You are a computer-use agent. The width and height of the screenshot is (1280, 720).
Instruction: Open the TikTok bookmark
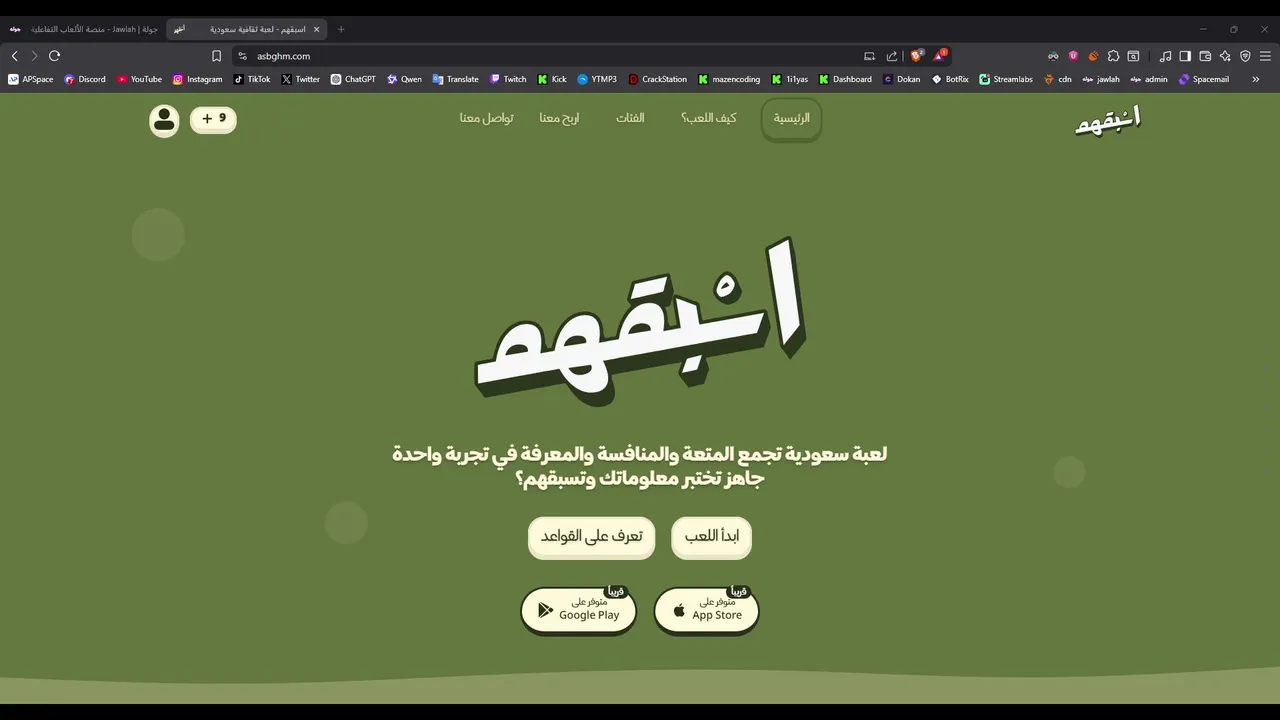coord(252,79)
